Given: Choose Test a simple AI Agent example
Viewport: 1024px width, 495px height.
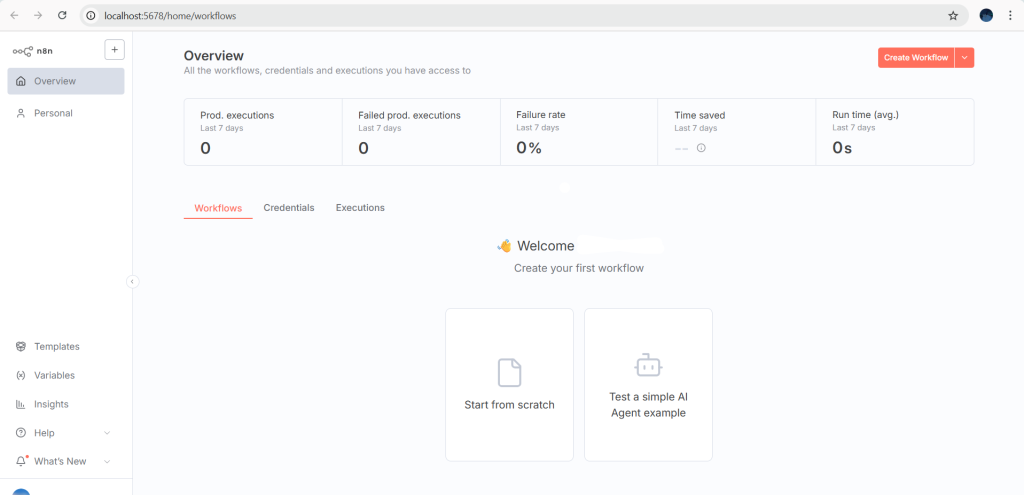Looking at the screenshot, I should (648, 385).
